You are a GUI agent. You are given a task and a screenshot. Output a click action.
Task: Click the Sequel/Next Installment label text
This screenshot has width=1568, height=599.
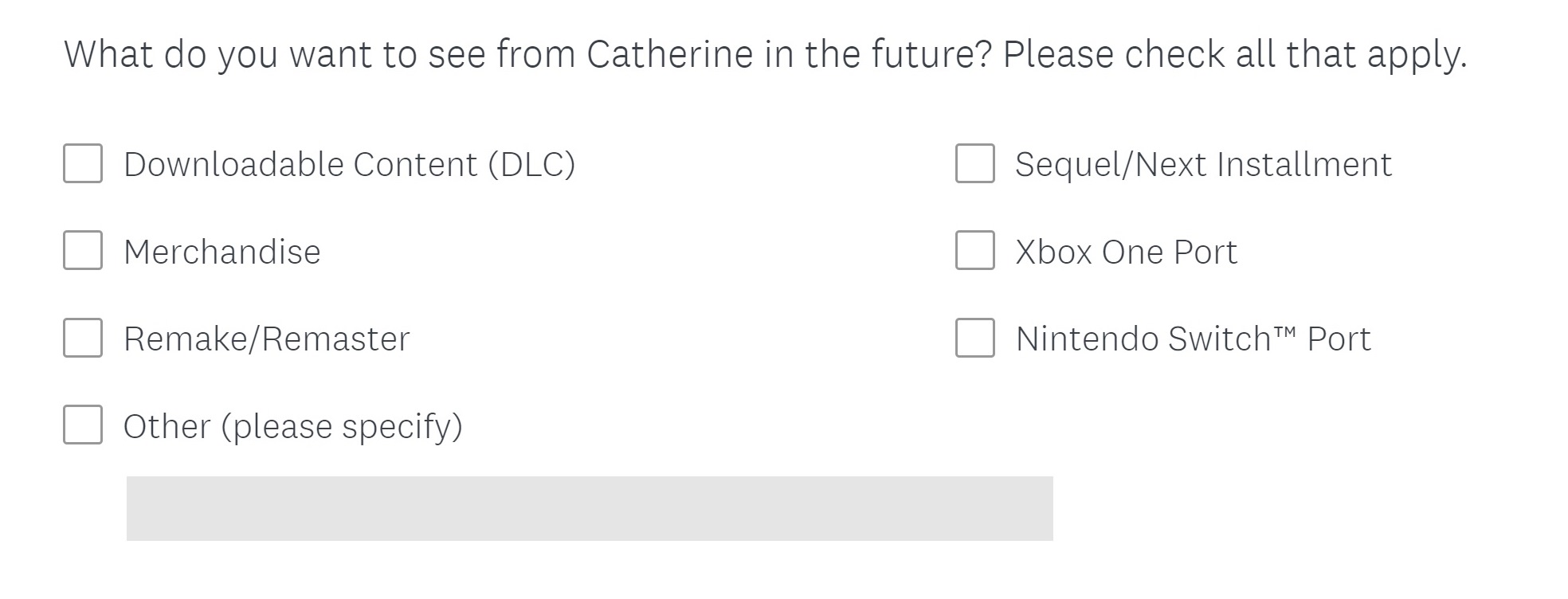click(1202, 165)
